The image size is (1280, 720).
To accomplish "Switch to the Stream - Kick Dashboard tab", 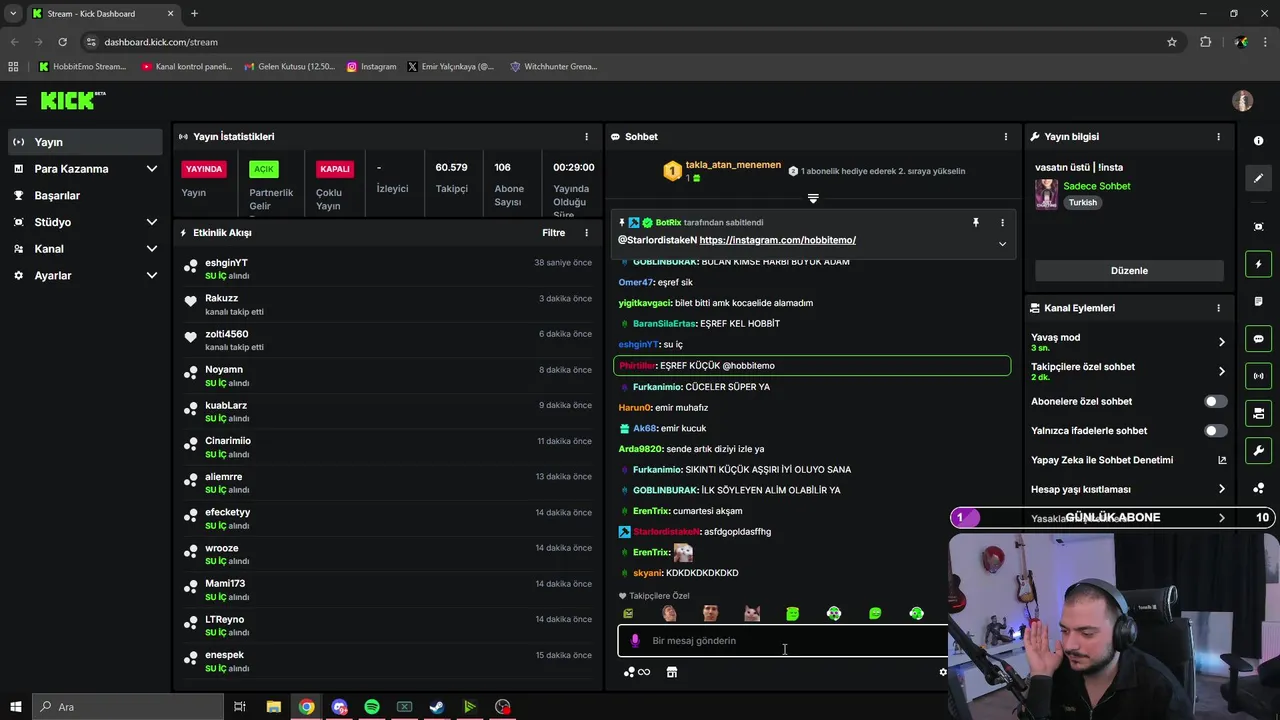I will [103, 14].
